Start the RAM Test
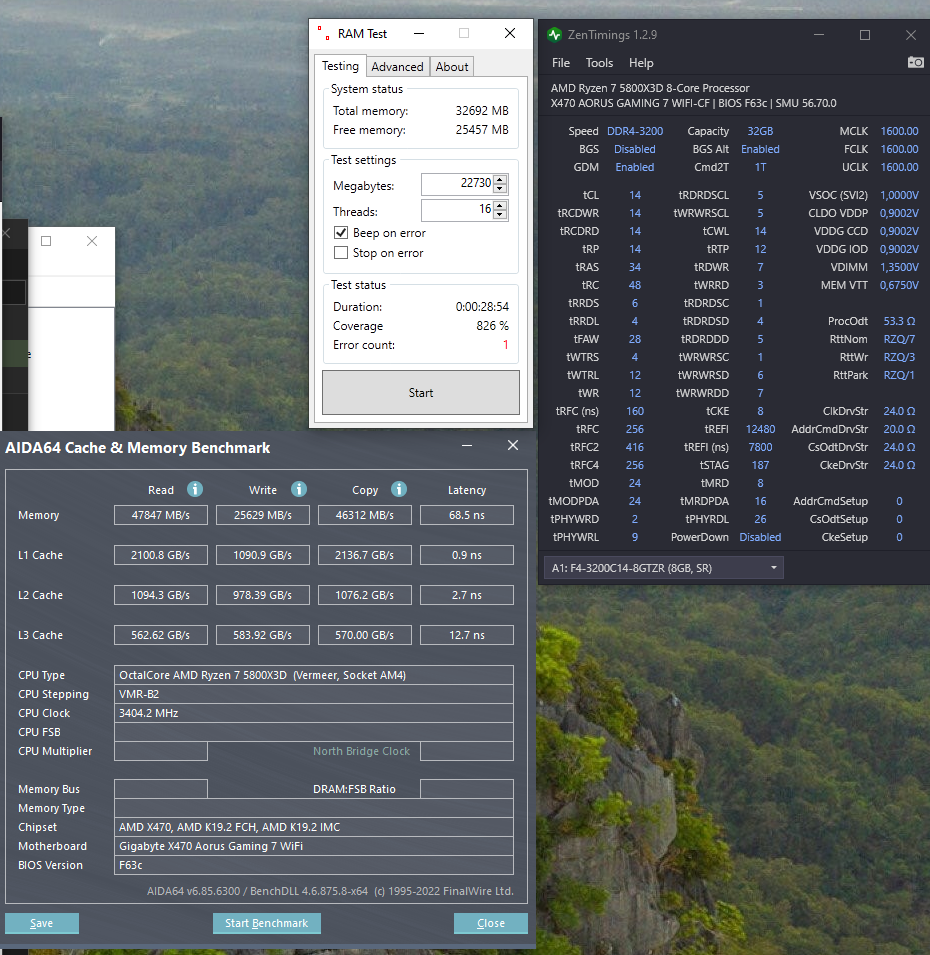930x955 pixels. point(421,393)
